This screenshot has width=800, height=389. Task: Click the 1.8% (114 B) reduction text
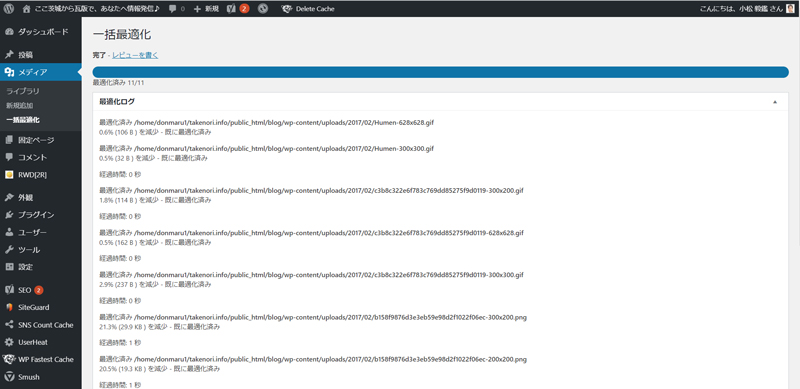click(x=156, y=200)
